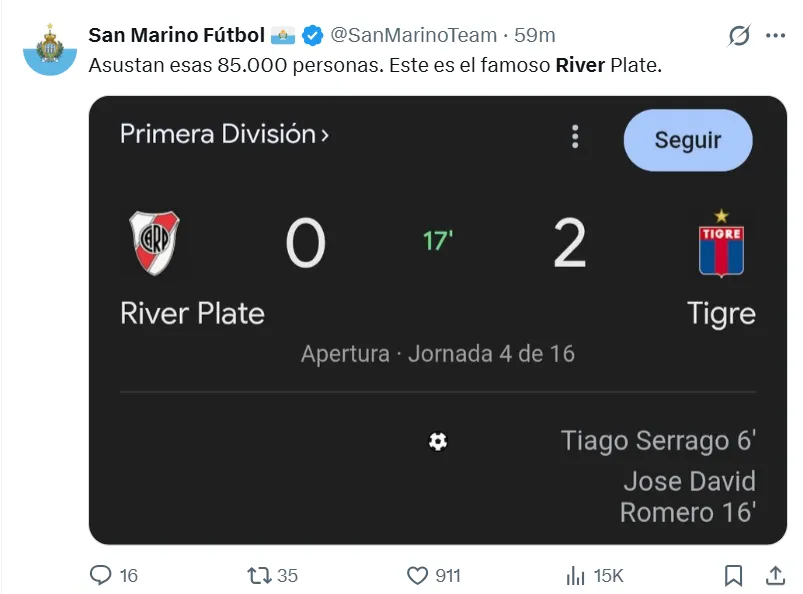Image resolution: width=803 pixels, height=594 pixels.
Task: Open Grok slash circle icon
Action: tap(739, 36)
